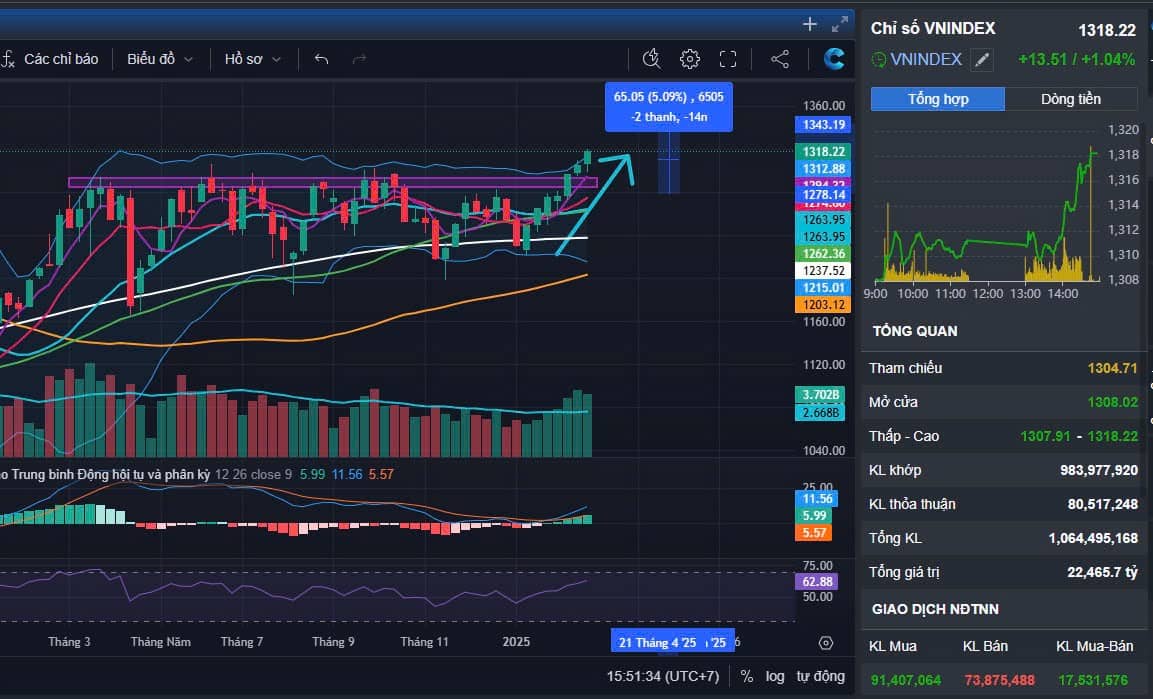Add a new chart with plus icon

(x=810, y=24)
